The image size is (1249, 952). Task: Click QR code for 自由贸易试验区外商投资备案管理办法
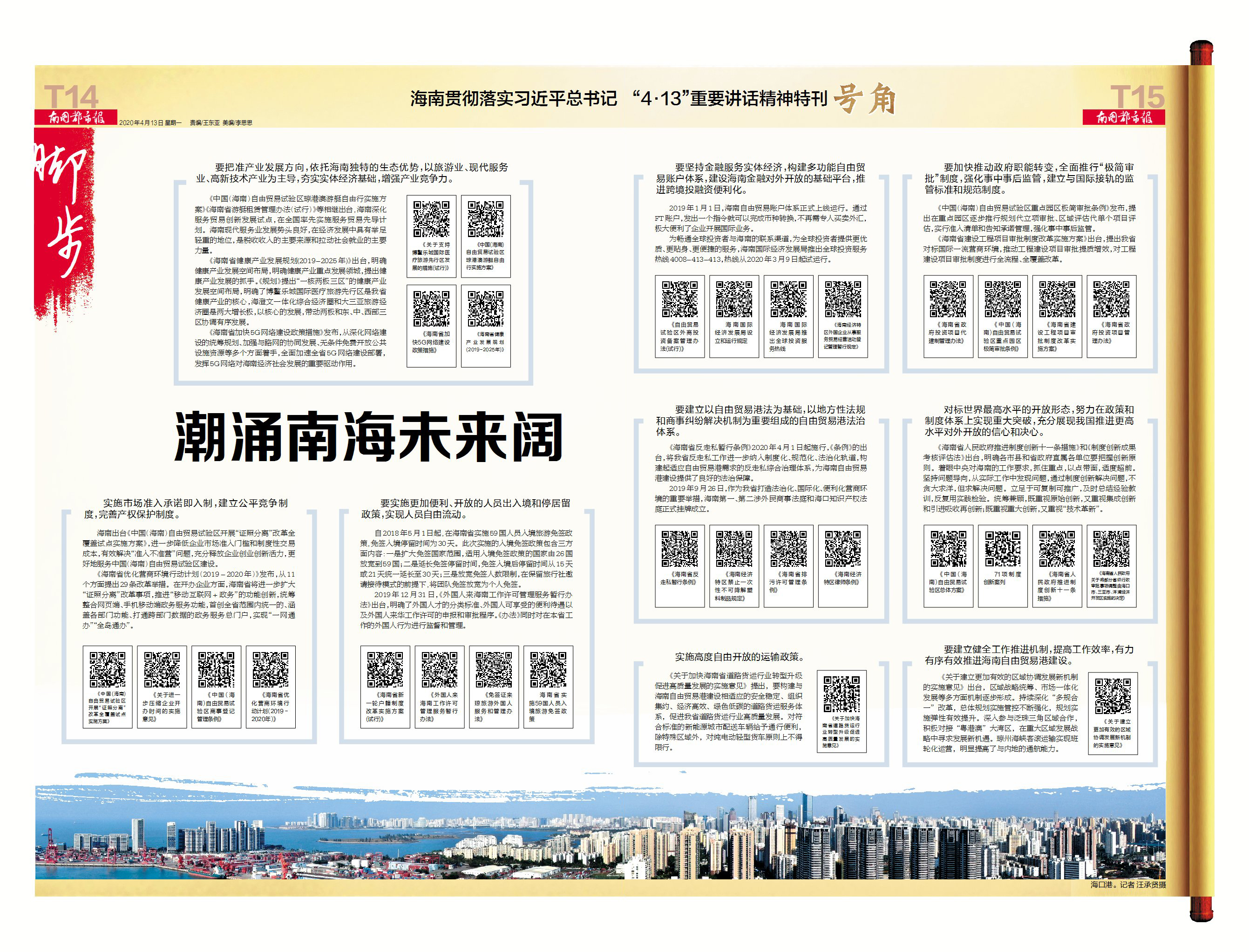click(x=680, y=299)
